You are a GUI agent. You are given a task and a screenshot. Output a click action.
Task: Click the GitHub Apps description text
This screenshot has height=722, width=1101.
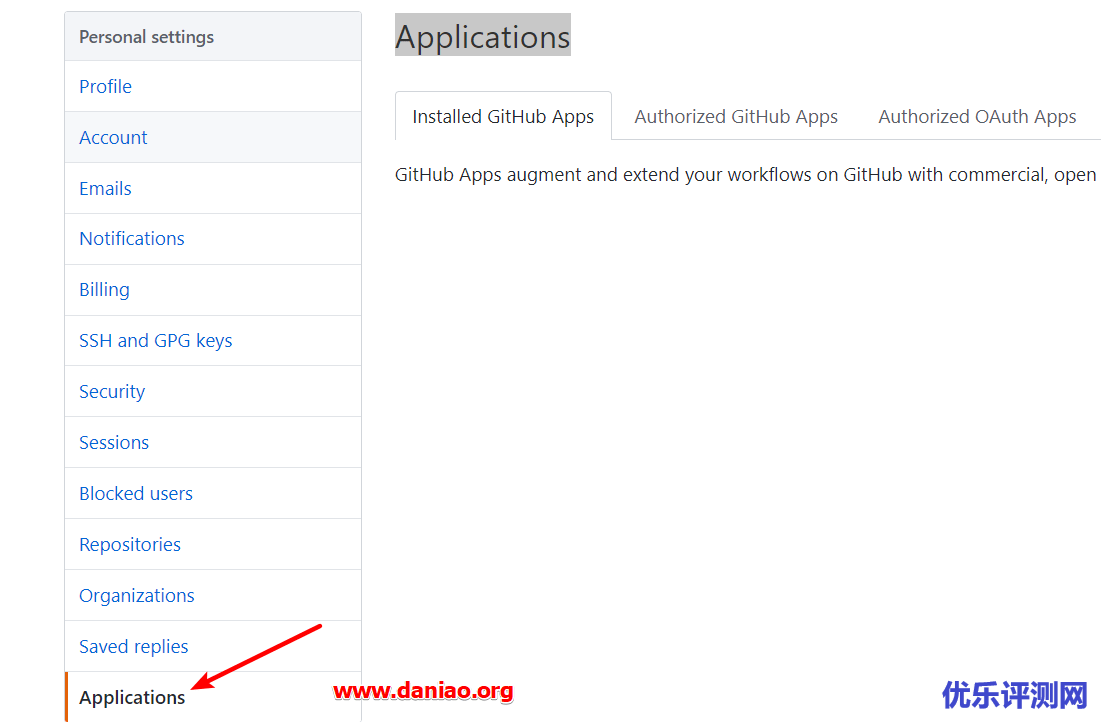746,175
